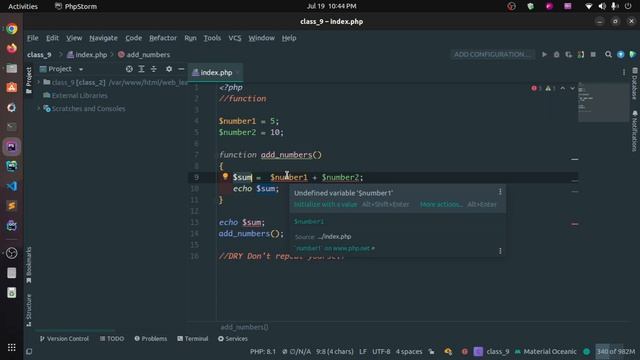Click the Debug bug icon
Screen dimensions: 640x360
pos(556,54)
